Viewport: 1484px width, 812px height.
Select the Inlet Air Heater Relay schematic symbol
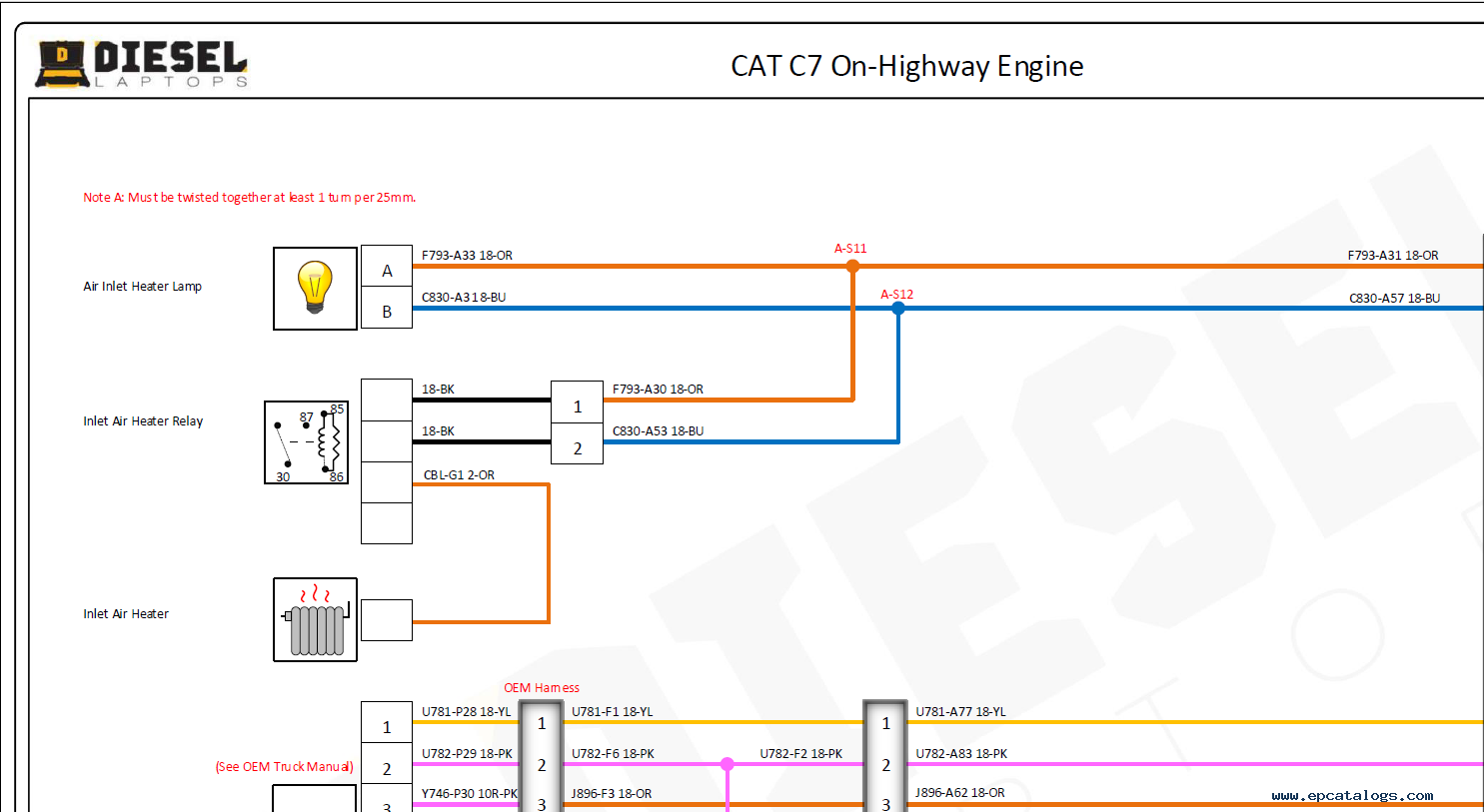[306, 442]
